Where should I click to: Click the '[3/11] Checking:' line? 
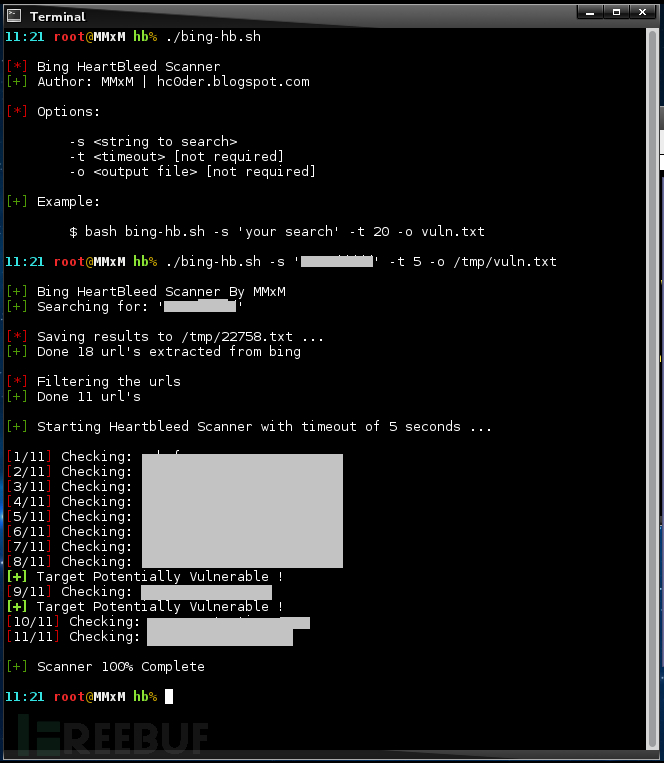point(69,487)
